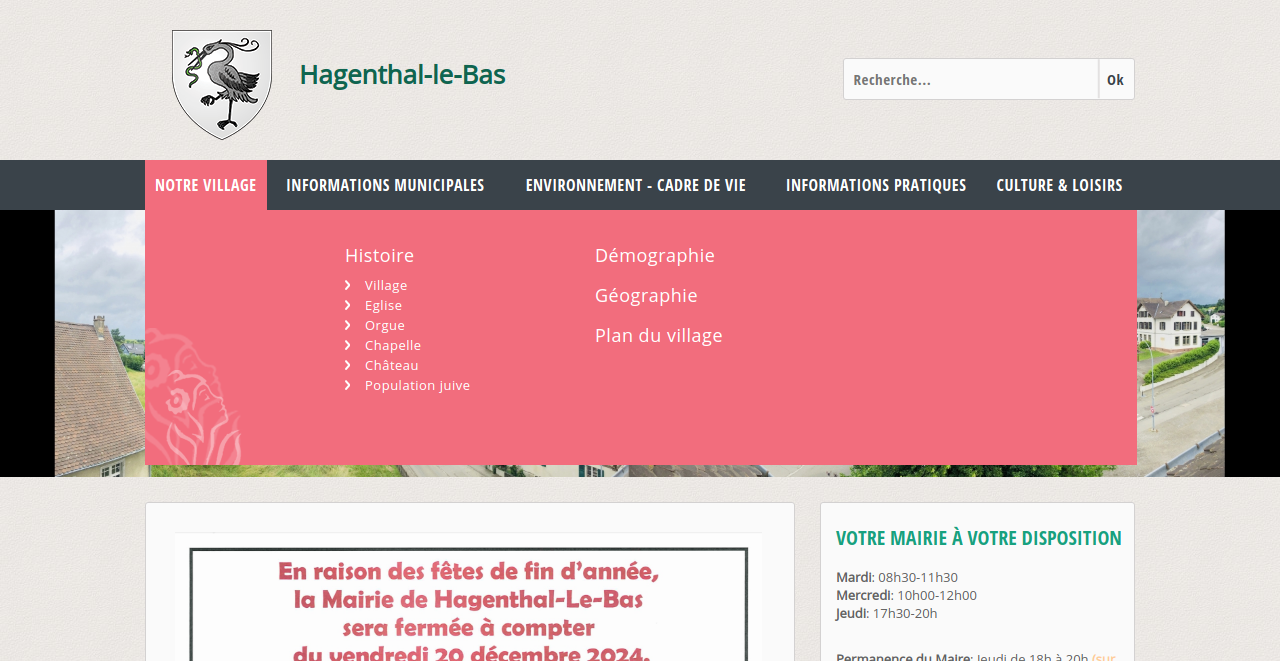Click the chevron beside Eglise
The width and height of the screenshot is (1280, 661).
point(348,305)
